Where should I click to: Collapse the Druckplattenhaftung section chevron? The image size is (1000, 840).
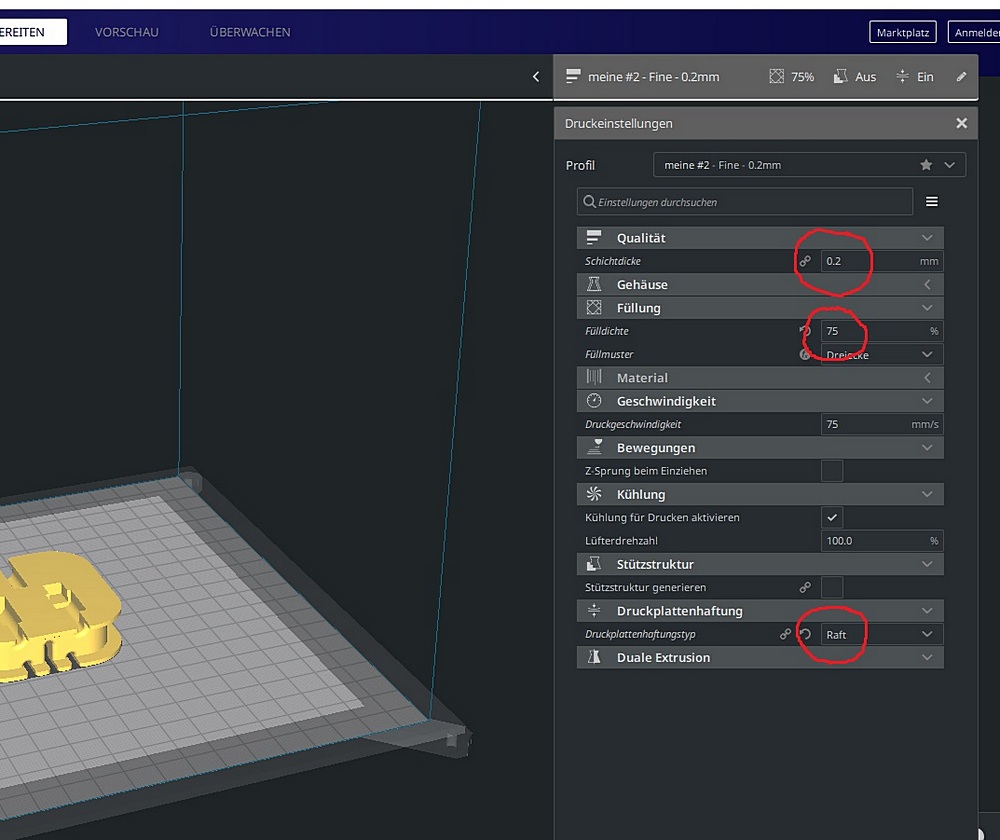pos(927,610)
